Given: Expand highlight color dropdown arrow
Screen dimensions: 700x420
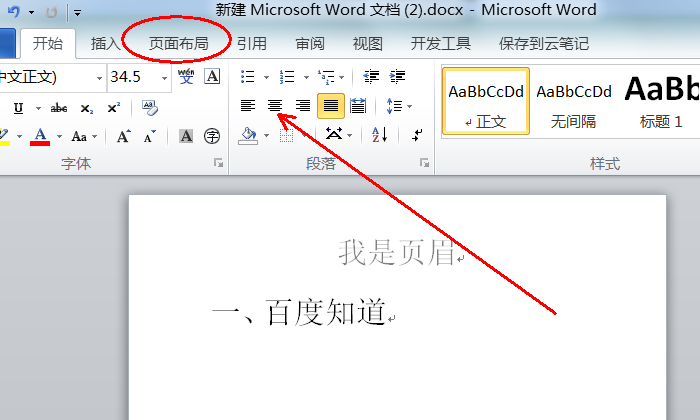Looking at the screenshot, I should (20, 136).
